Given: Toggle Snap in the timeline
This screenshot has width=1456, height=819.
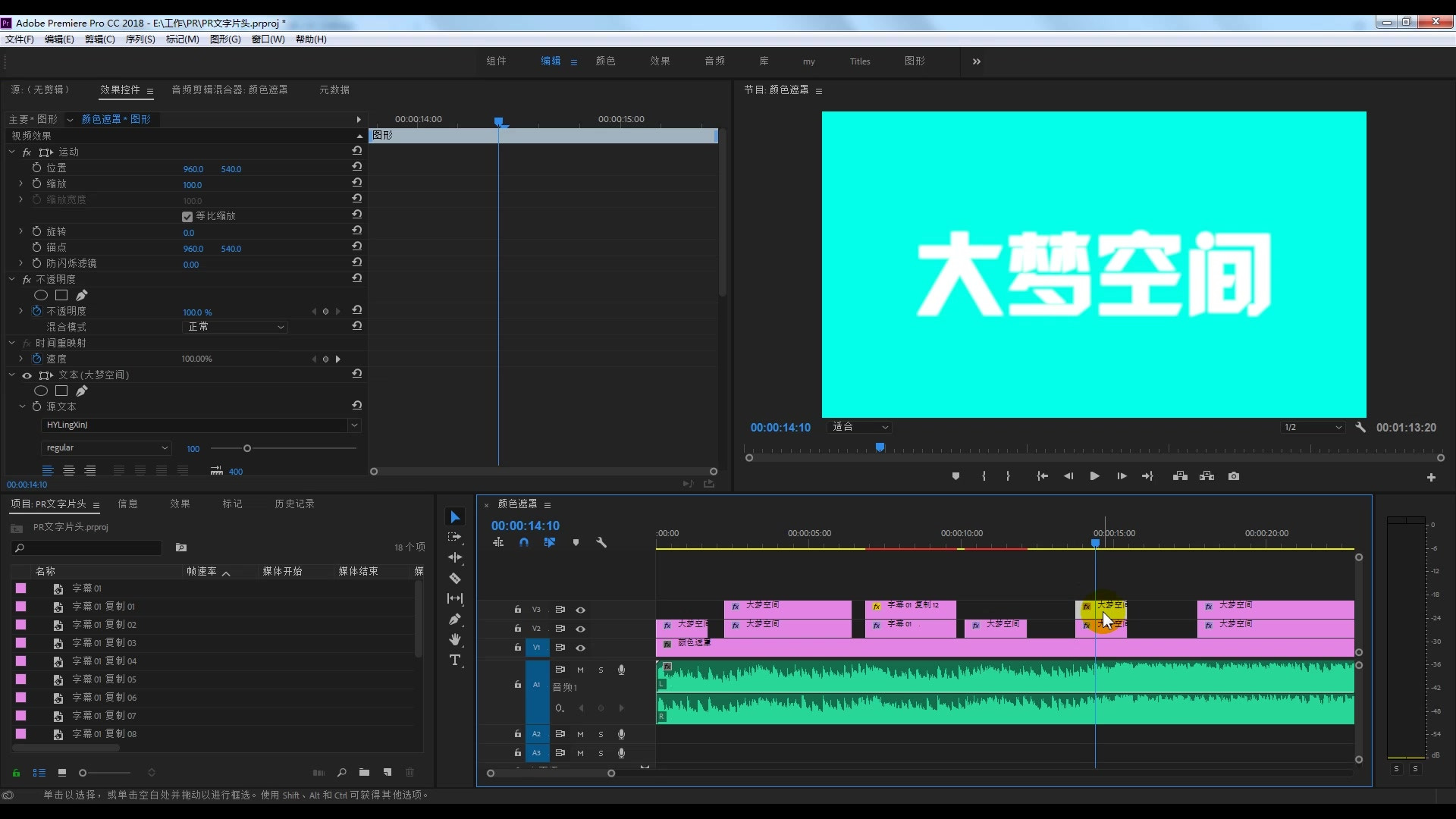Looking at the screenshot, I should pos(524,543).
